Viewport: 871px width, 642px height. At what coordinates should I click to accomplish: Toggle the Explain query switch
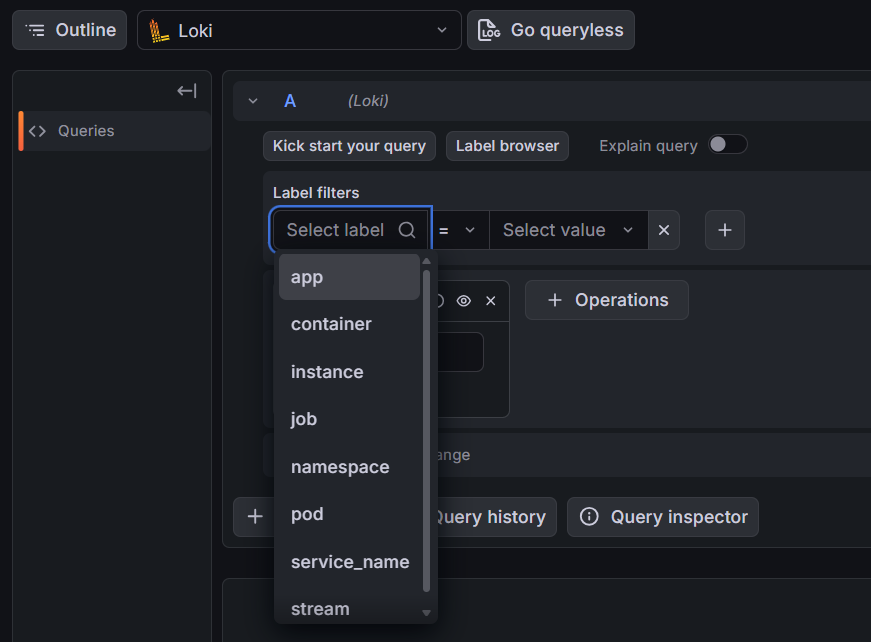pyautogui.click(x=728, y=144)
